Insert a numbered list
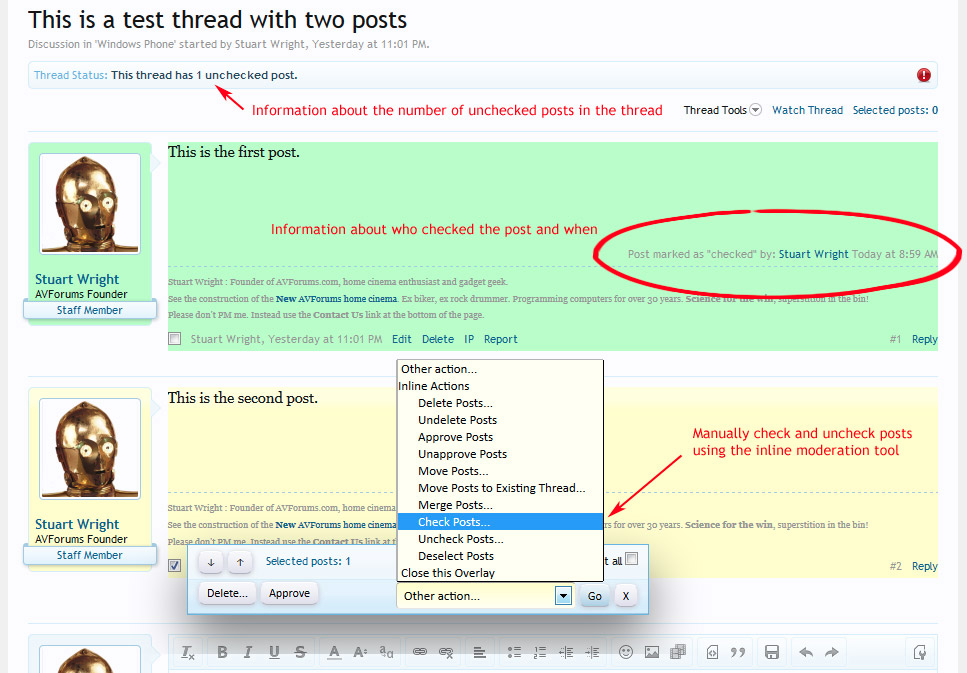The image size is (967, 673). point(540,652)
